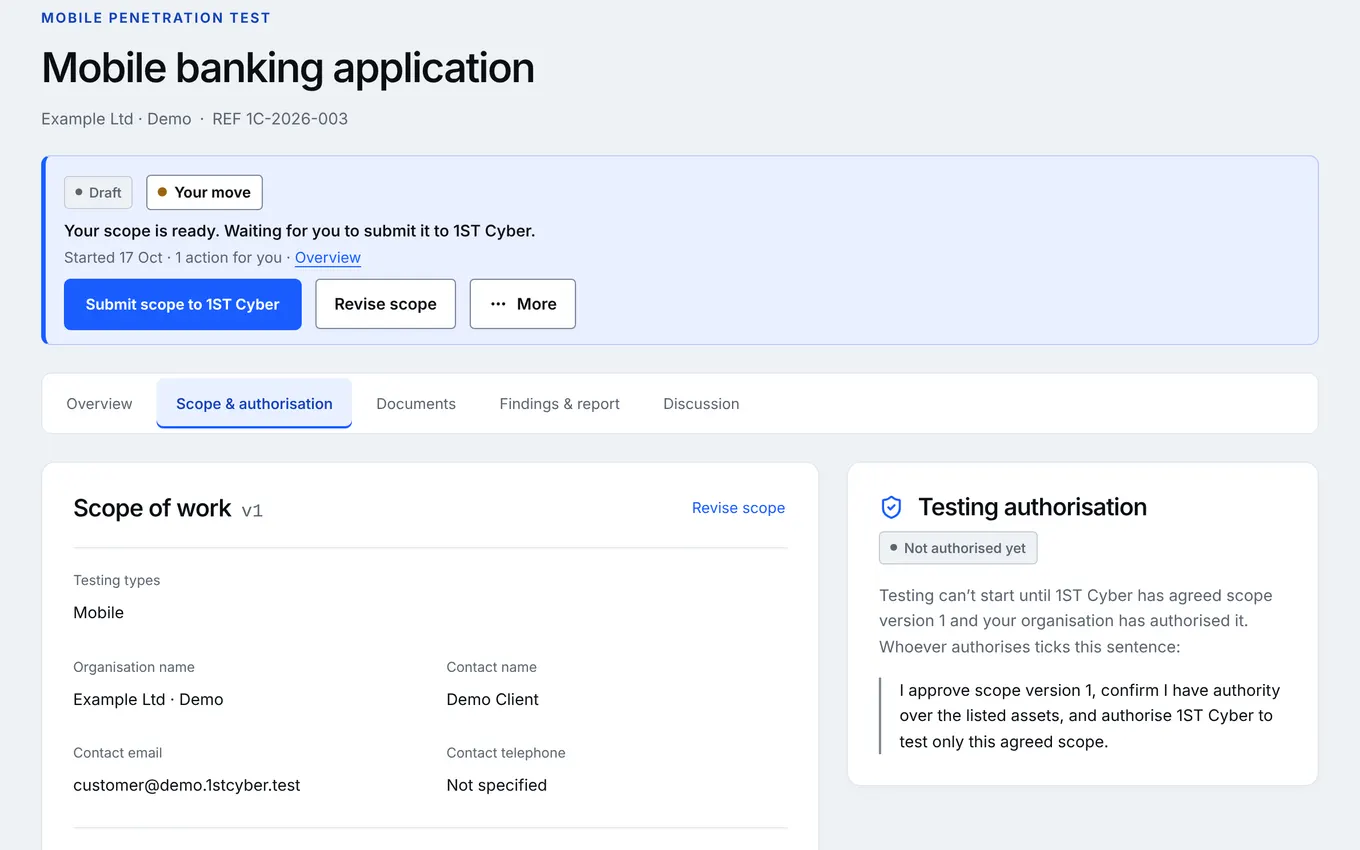Click email customer@demo.1stcyber.test
The height and width of the screenshot is (850, 1360).
pyautogui.click(x=187, y=785)
